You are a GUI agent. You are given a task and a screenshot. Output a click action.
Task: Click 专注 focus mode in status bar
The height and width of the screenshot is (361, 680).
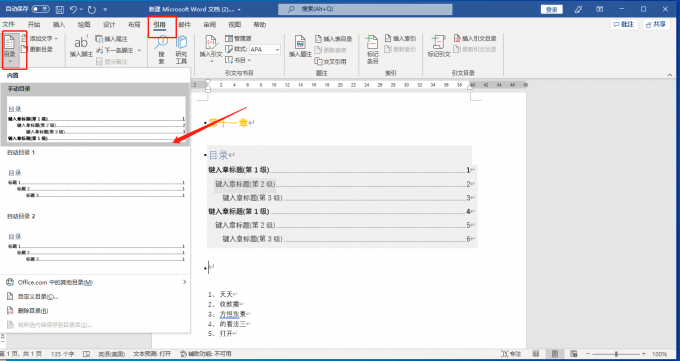tap(511, 354)
